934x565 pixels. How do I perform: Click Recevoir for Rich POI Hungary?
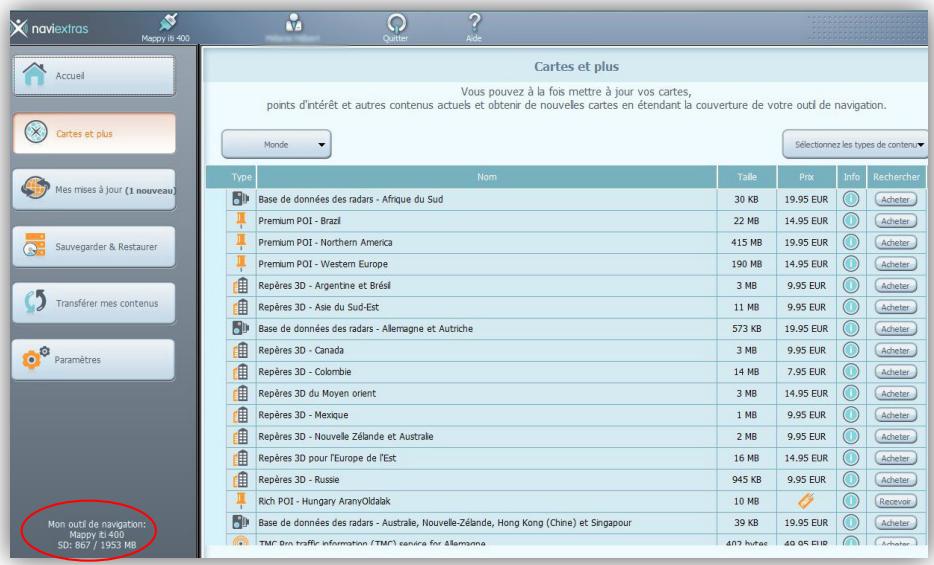tap(895, 501)
